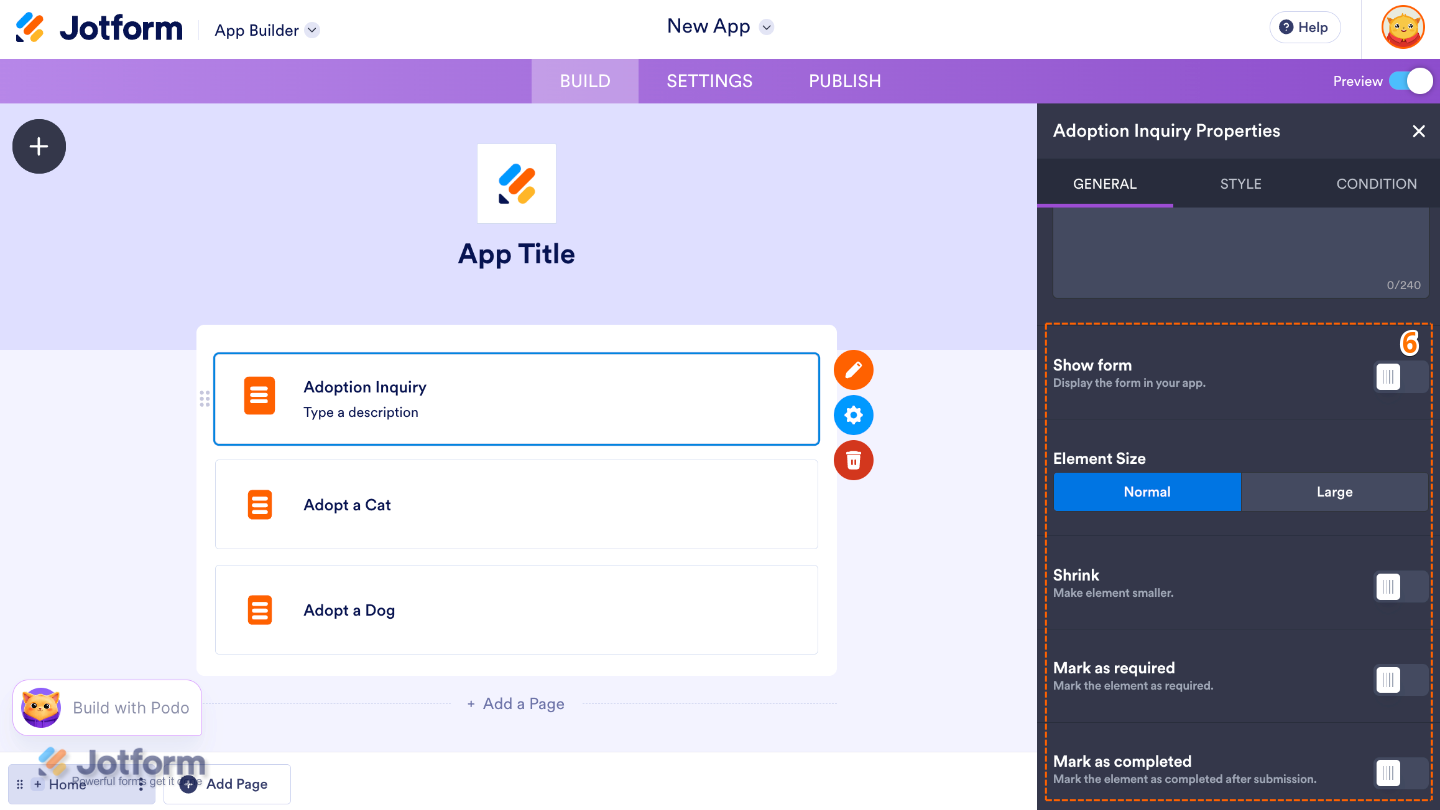Click the user avatar in the top bar
1440x810 pixels.
click(1403, 27)
